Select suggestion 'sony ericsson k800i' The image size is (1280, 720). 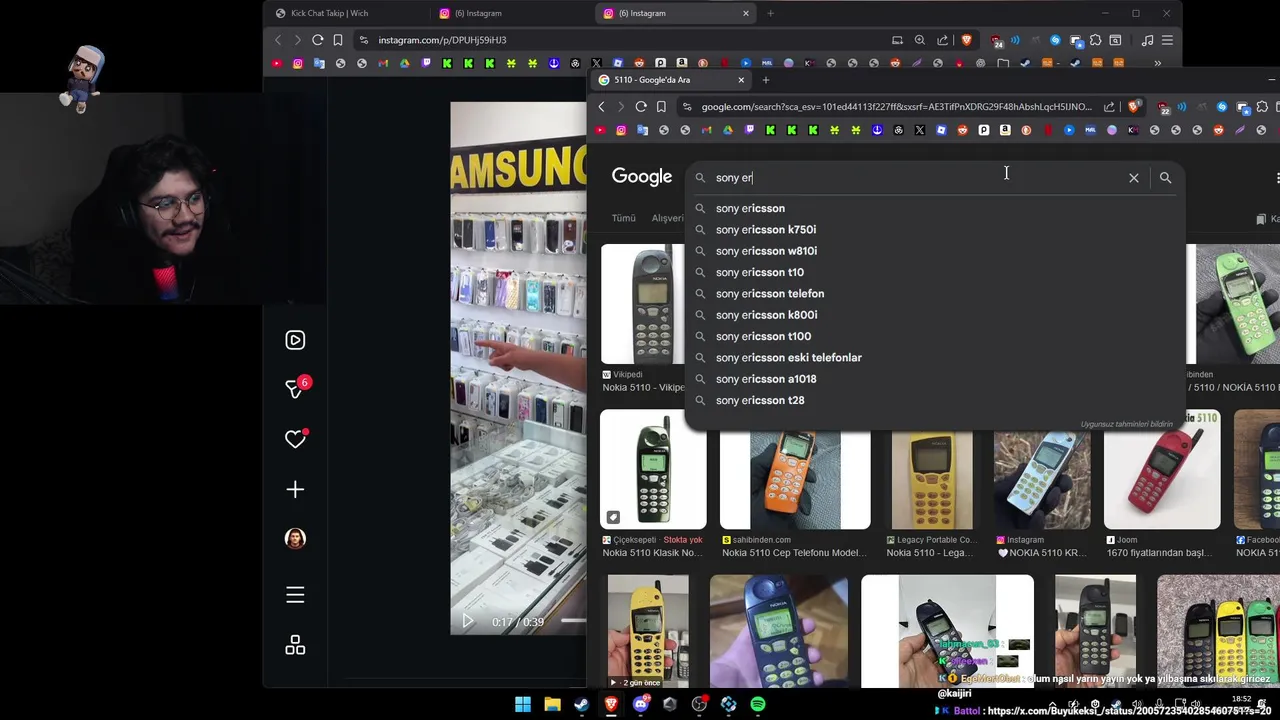tap(934, 315)
